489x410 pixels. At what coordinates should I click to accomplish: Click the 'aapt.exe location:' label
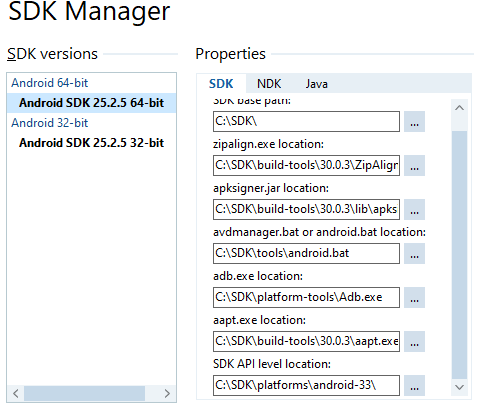coord(259,320)
